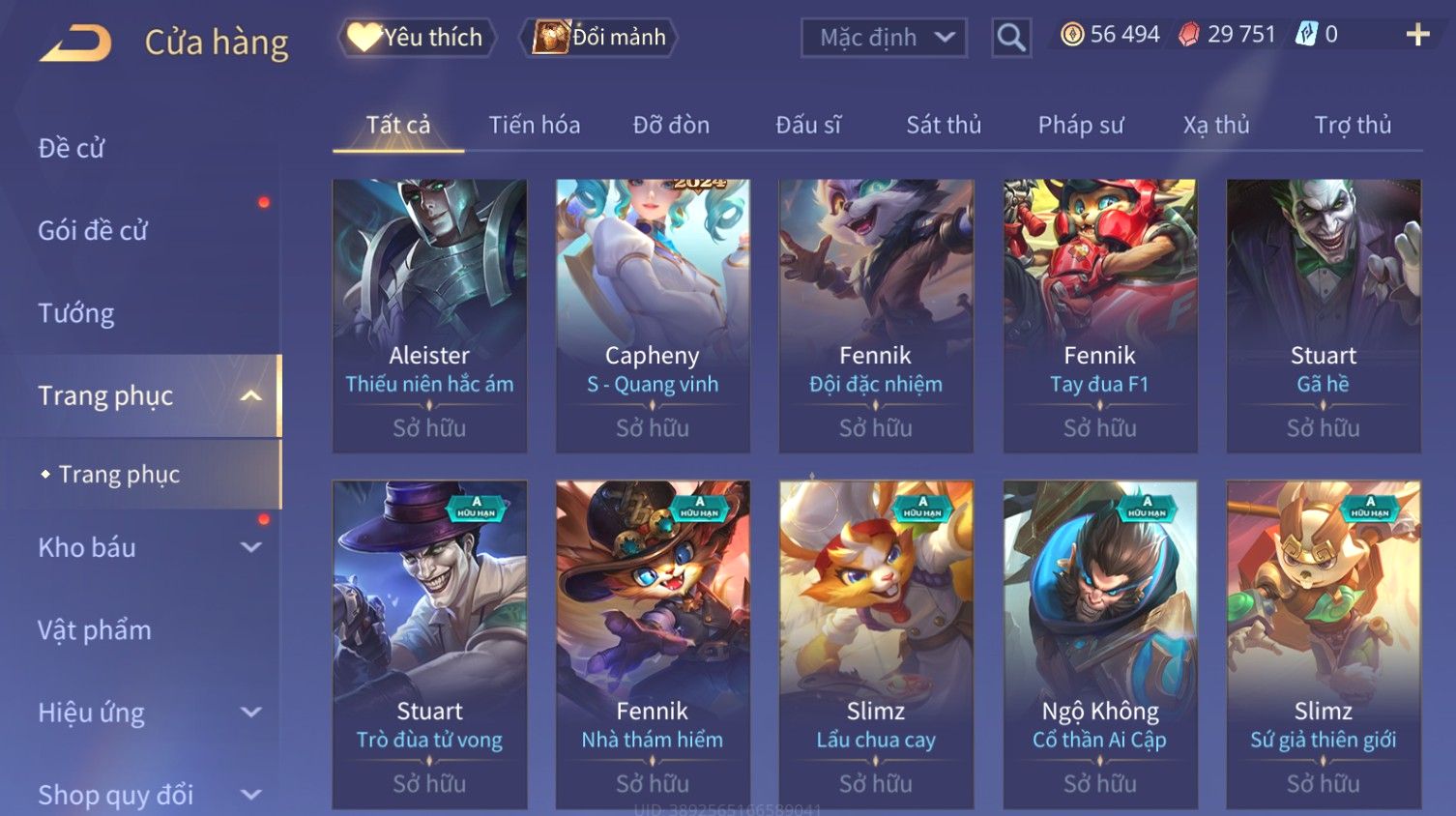Click the blue voucher currency icon

[x=1306, y=35]
